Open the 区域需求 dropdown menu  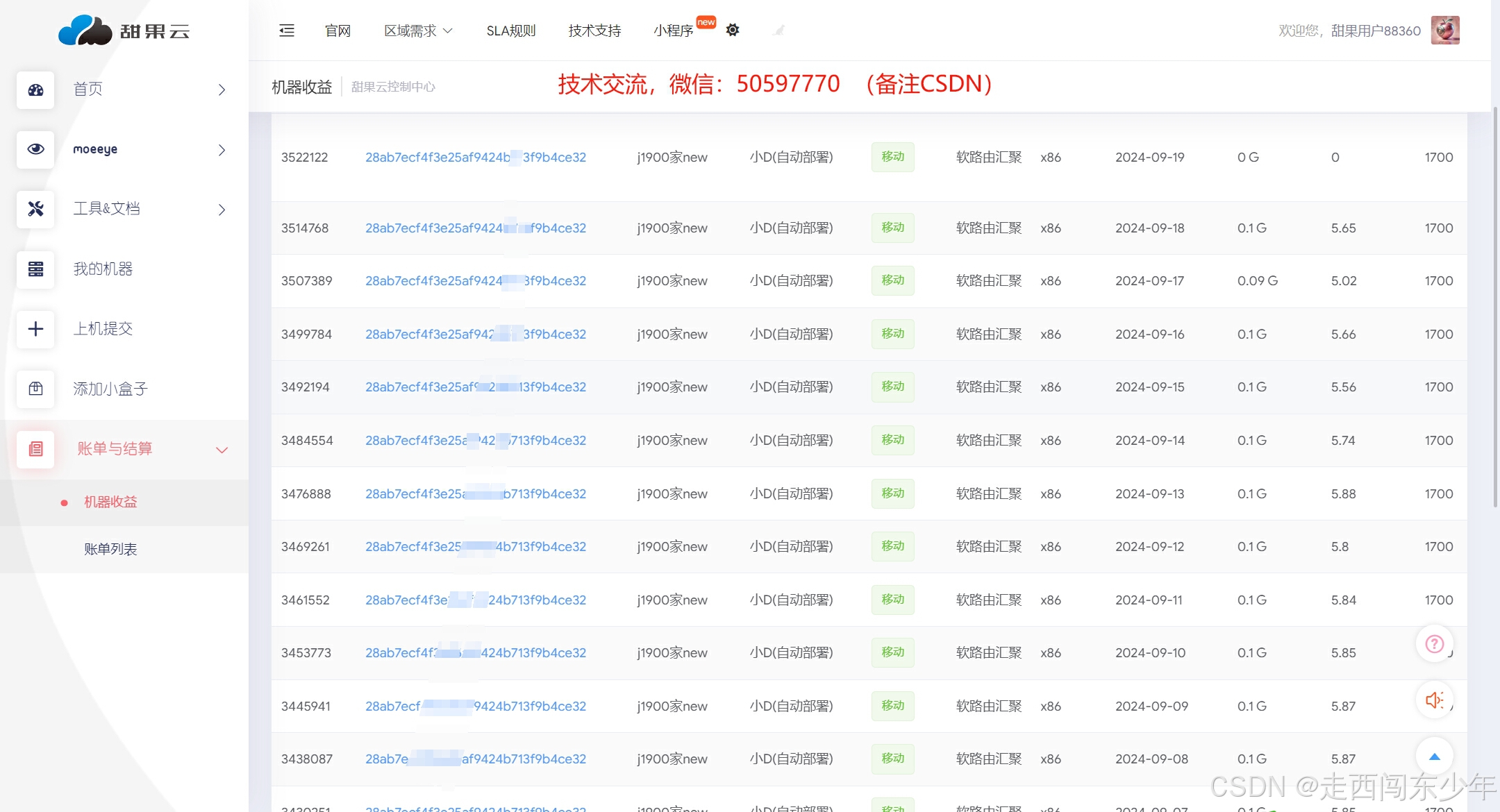pos(418,31)
